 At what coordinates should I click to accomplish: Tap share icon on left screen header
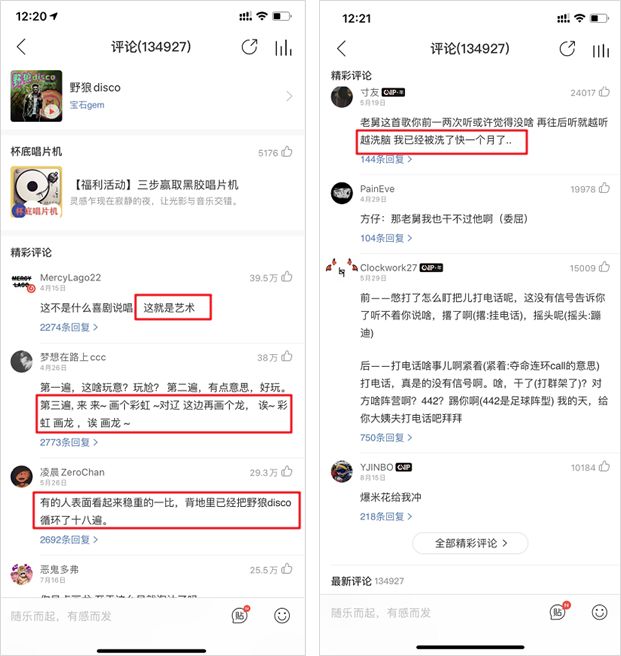pos(249,47)
